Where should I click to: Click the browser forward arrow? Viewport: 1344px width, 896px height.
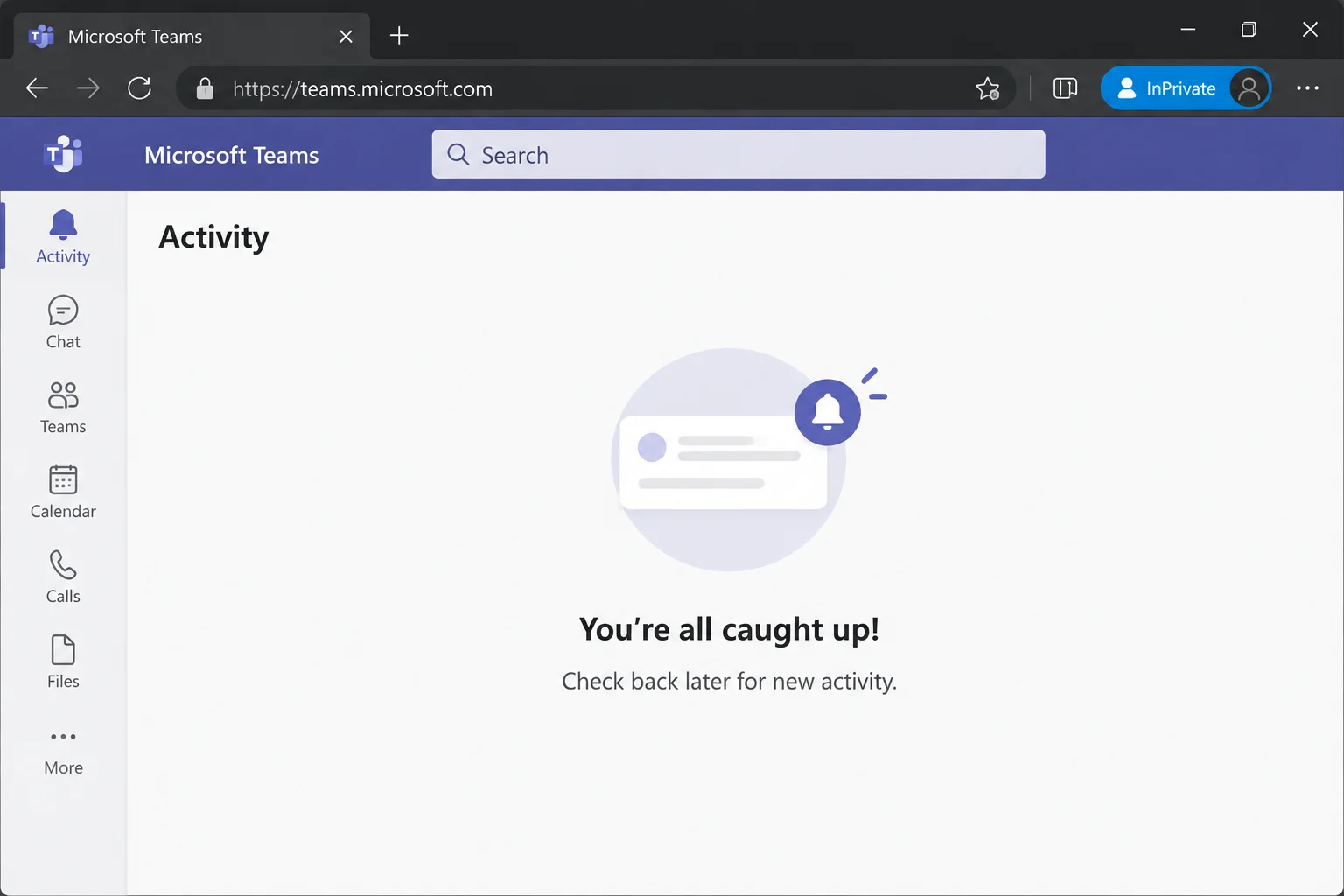click(x=87, y=88)
